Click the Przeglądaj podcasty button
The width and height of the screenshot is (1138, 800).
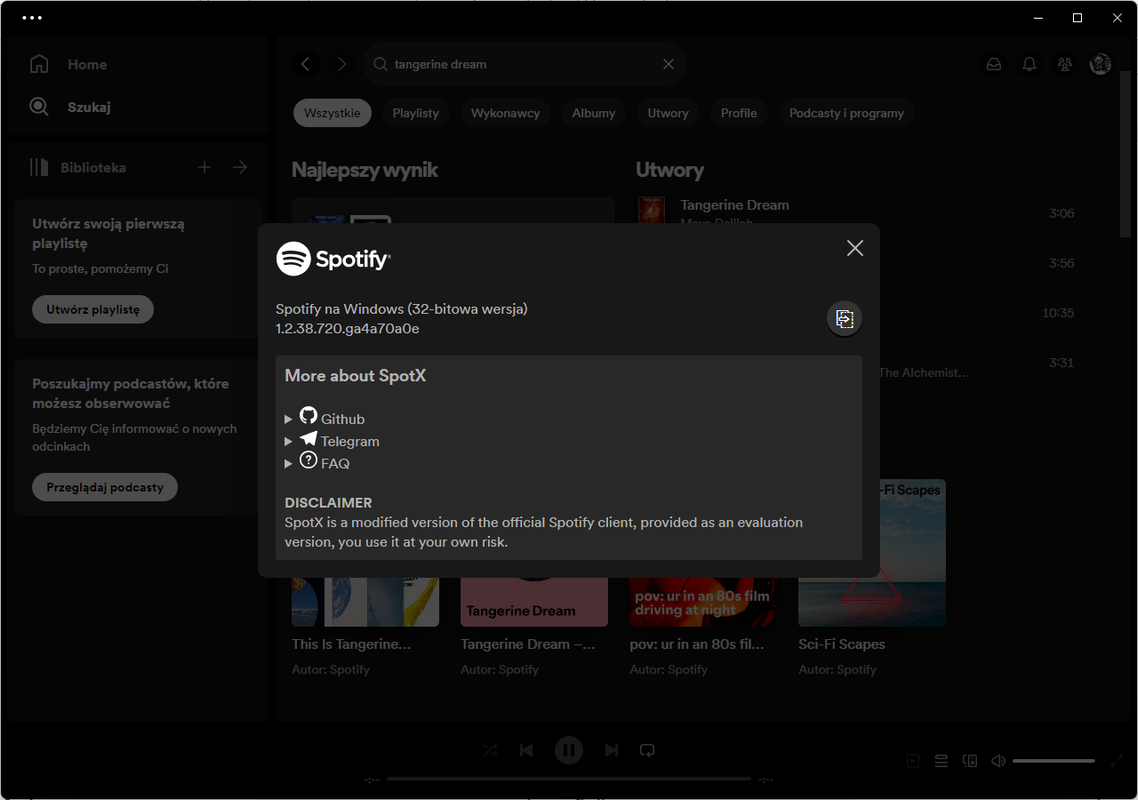click(105, 487)
